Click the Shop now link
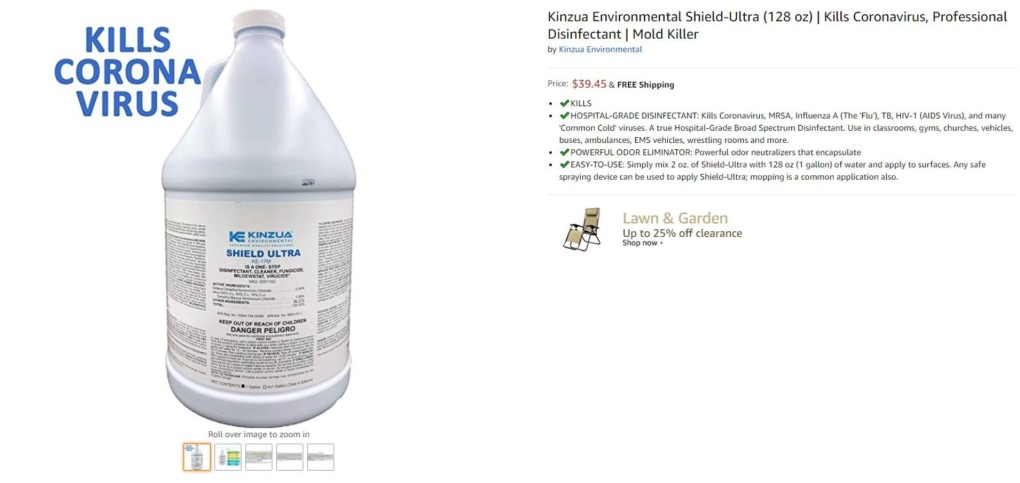Viewport: 1020px width, 483px height. tap(640, 243)
